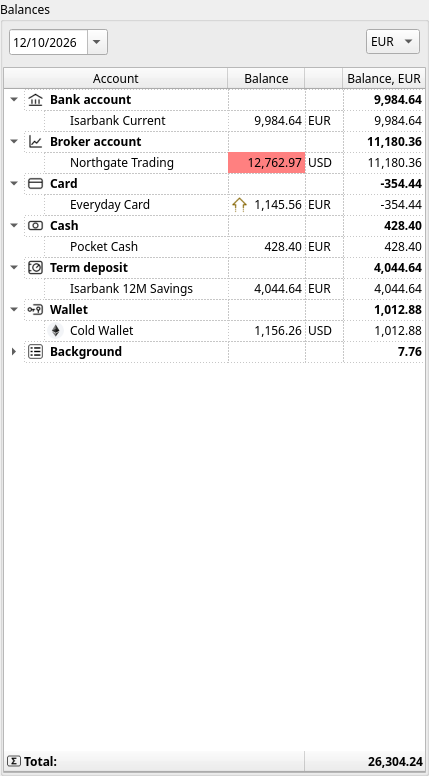429x776 pixels.
Task: Click the Term deposit safe icon
Action: pyautogui.click(x=35, y=268)
